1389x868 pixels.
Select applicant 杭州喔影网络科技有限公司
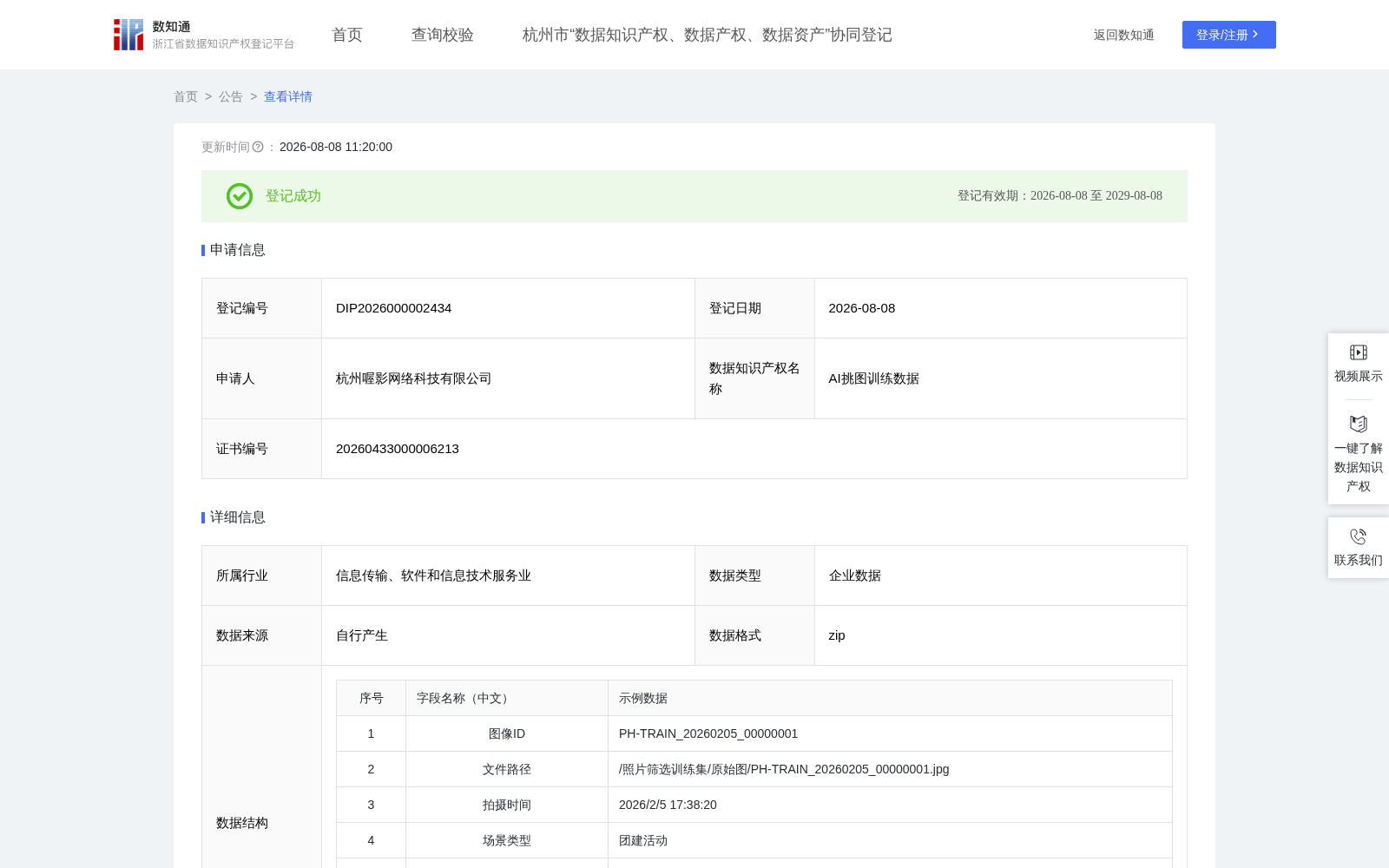(x=414, y=378)
